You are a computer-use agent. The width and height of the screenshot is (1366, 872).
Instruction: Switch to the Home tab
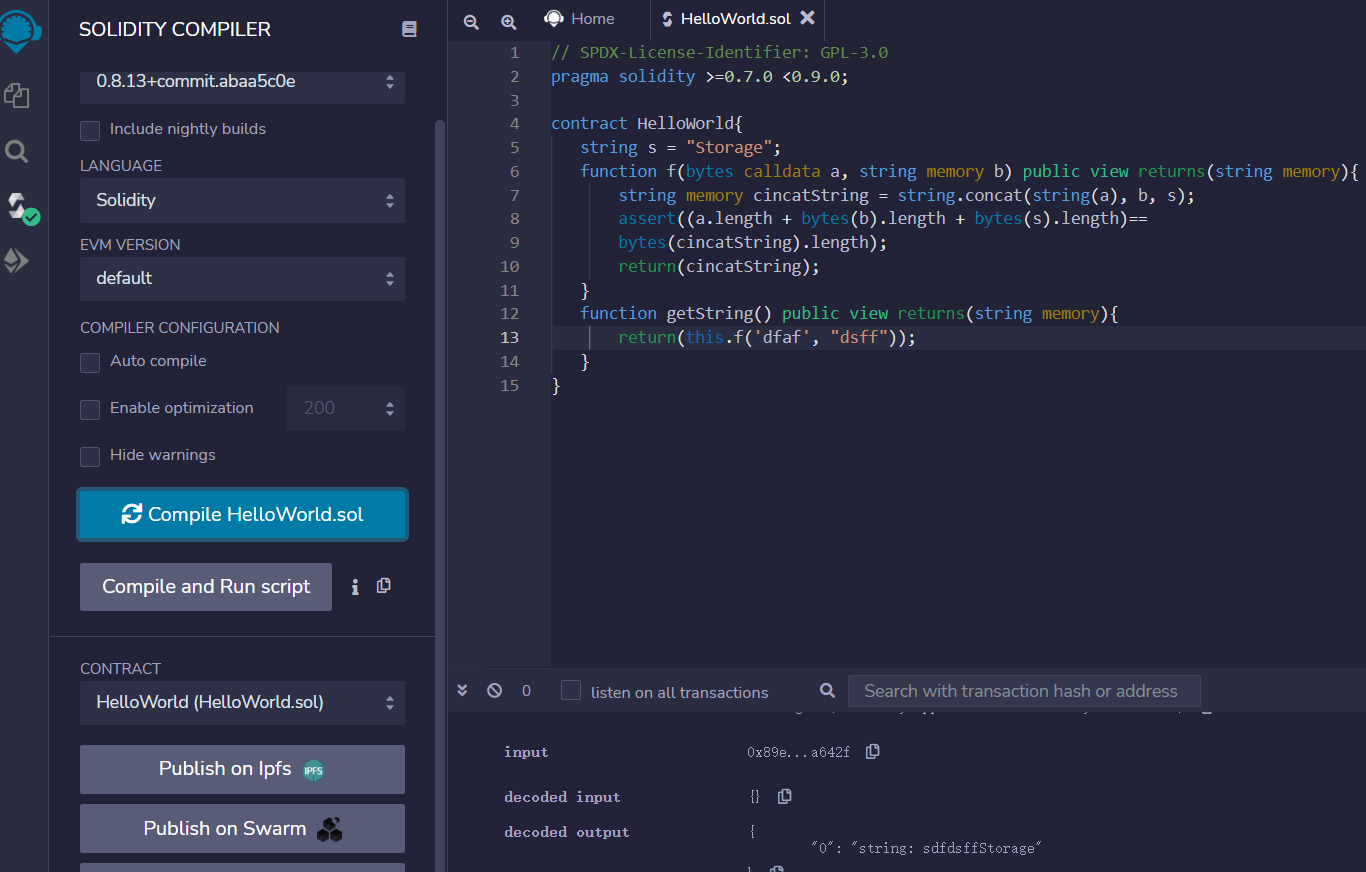tap(580, 19)
